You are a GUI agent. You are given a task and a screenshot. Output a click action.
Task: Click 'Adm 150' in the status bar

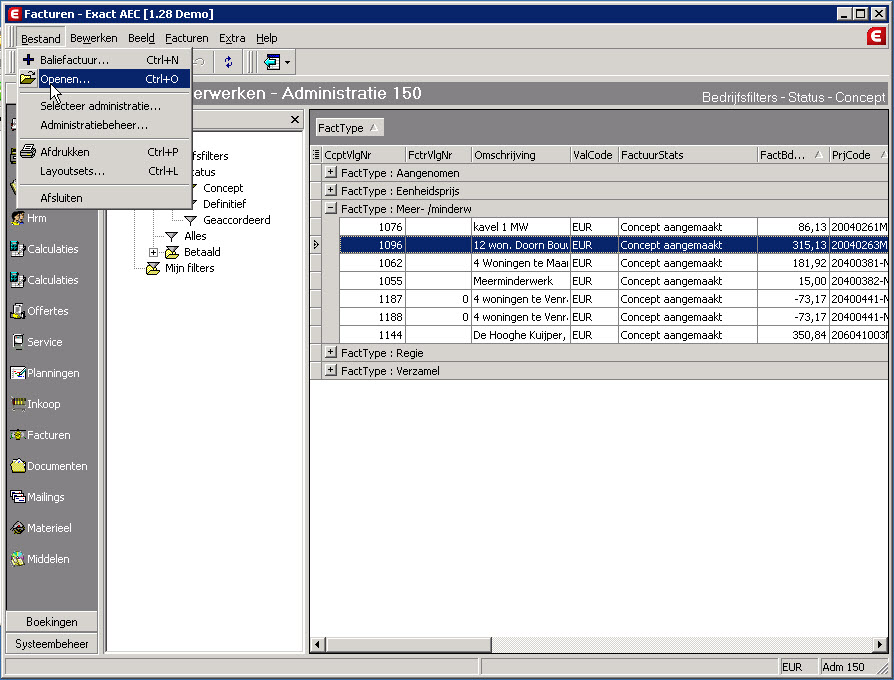tap(843, 667)
